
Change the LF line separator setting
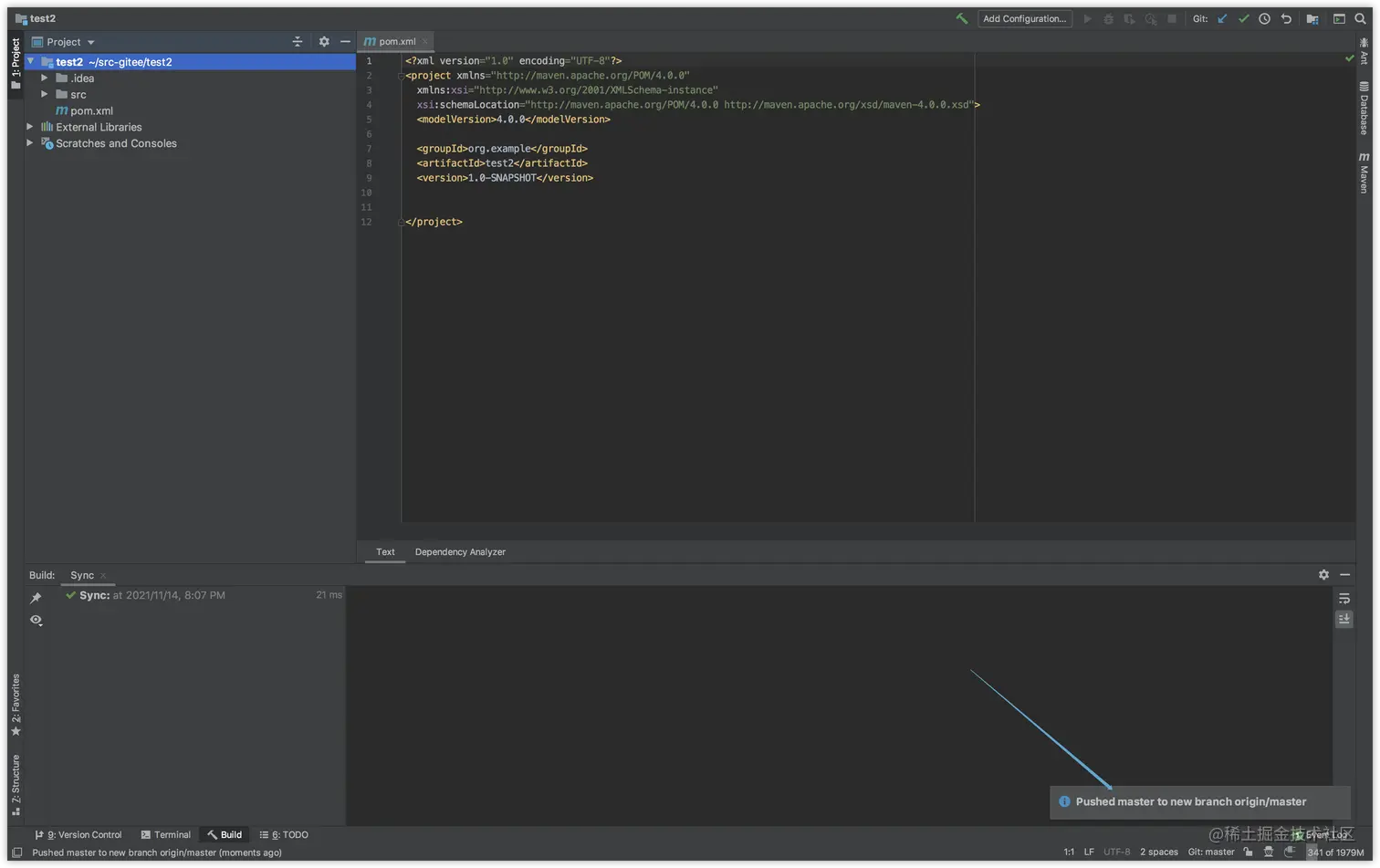(1089, 852)
